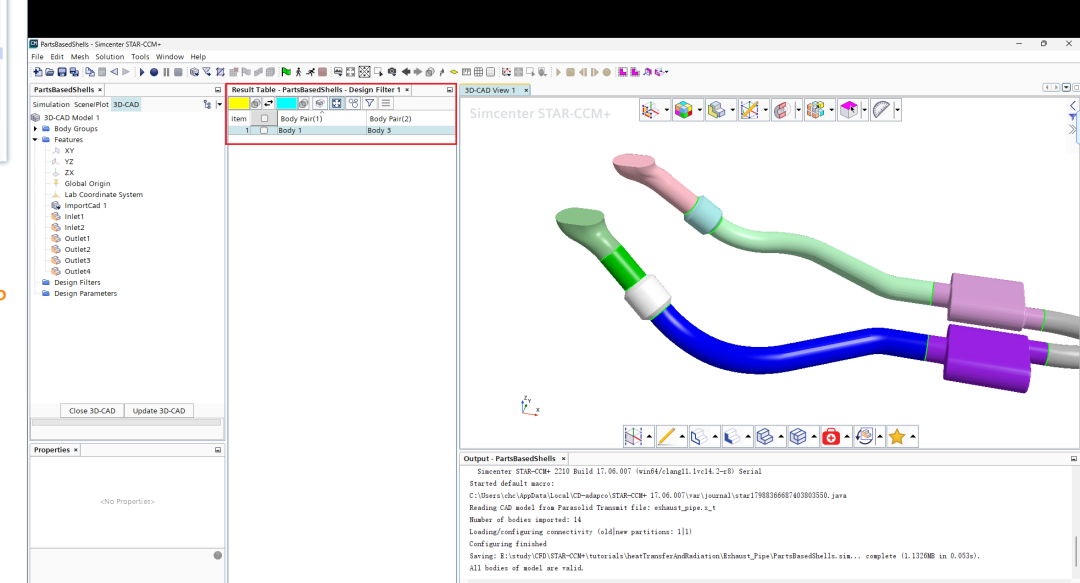Click the Body 3 cell in Result Table

click(x=411, y=130)
